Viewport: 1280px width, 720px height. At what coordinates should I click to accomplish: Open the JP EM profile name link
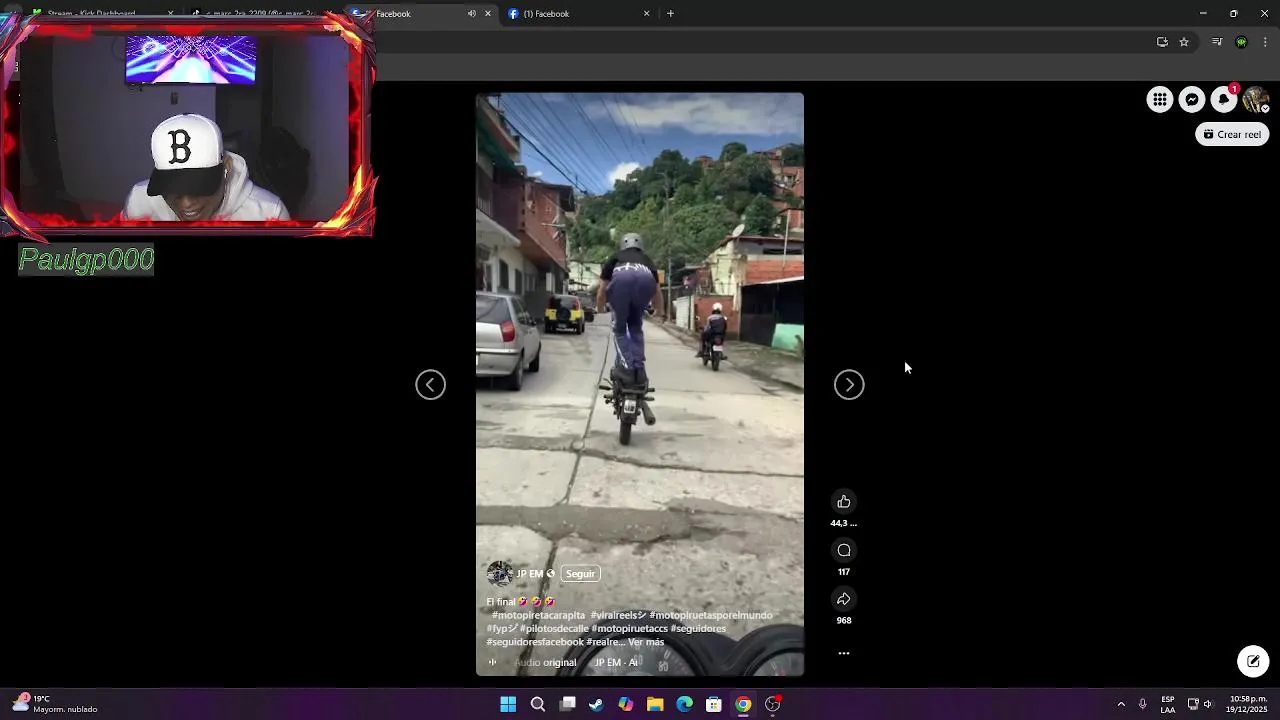[529, 574]
